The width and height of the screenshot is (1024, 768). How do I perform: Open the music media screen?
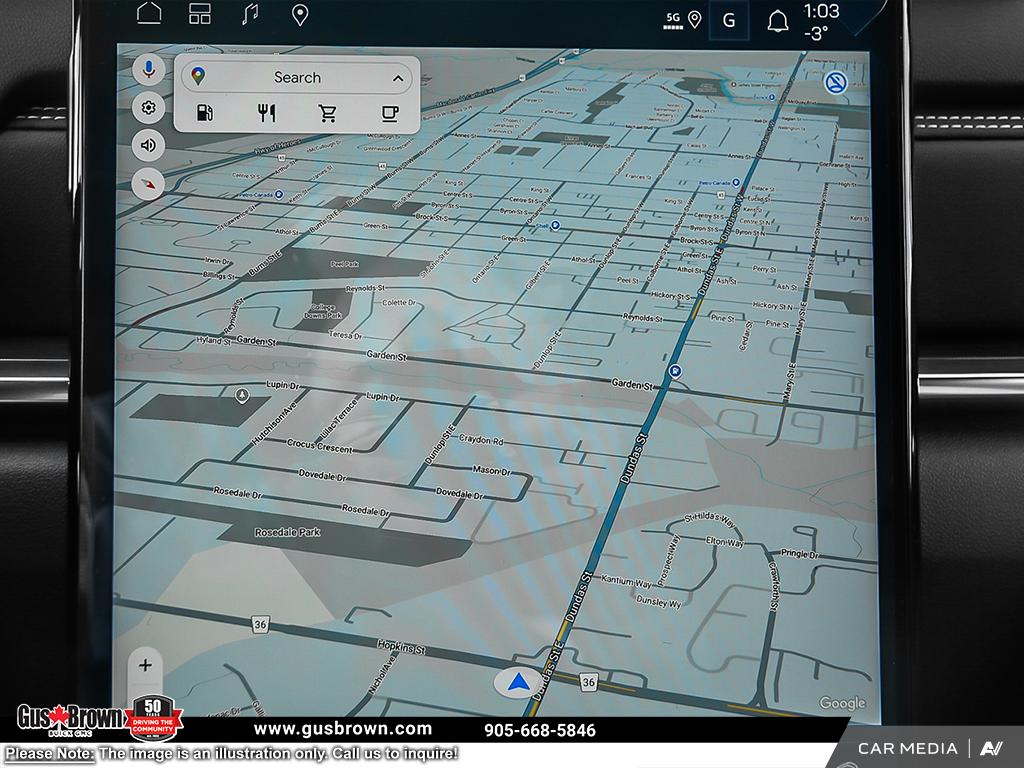tap(250, 14)
